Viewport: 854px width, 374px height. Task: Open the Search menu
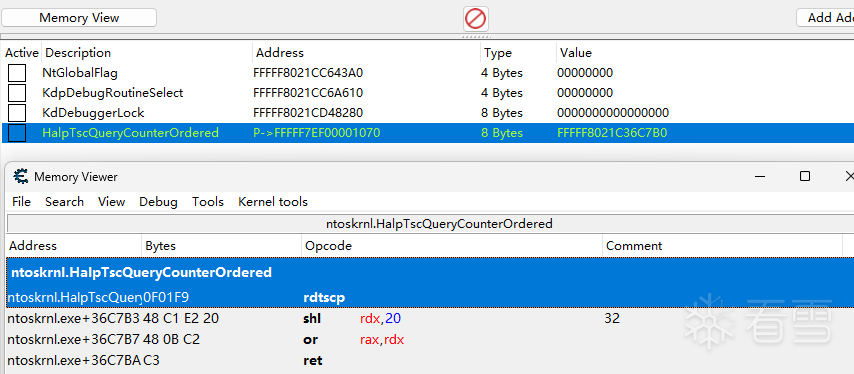(64, 202)
